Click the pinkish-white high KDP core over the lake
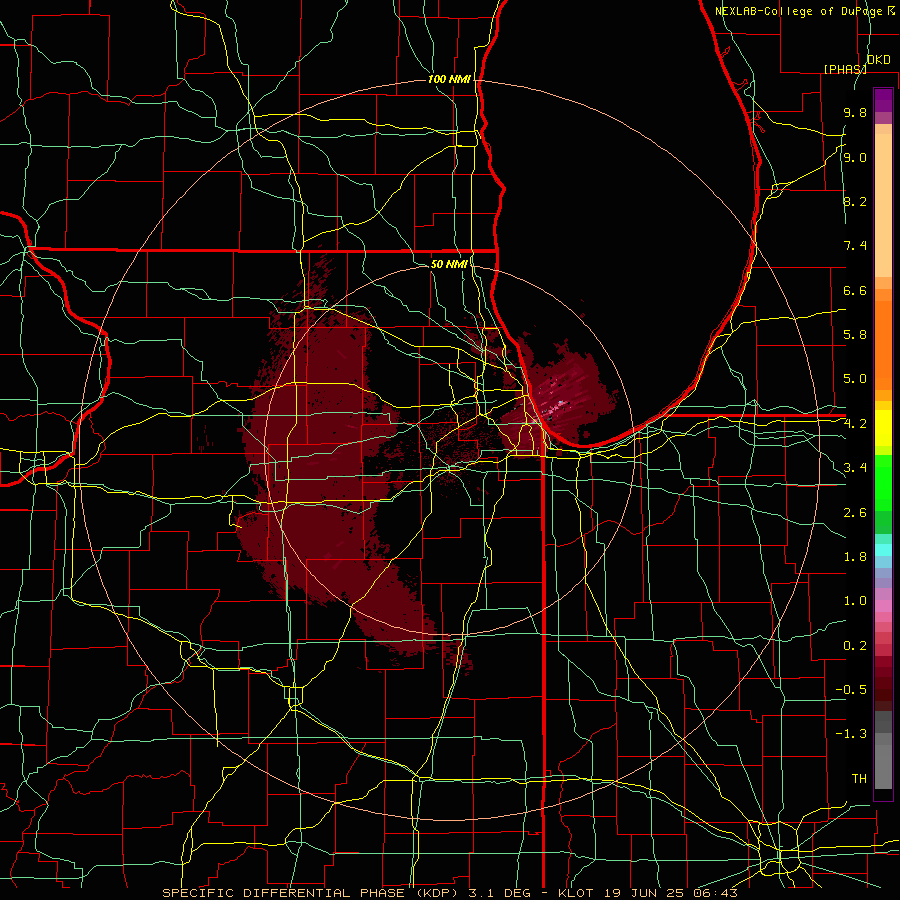 555,408
